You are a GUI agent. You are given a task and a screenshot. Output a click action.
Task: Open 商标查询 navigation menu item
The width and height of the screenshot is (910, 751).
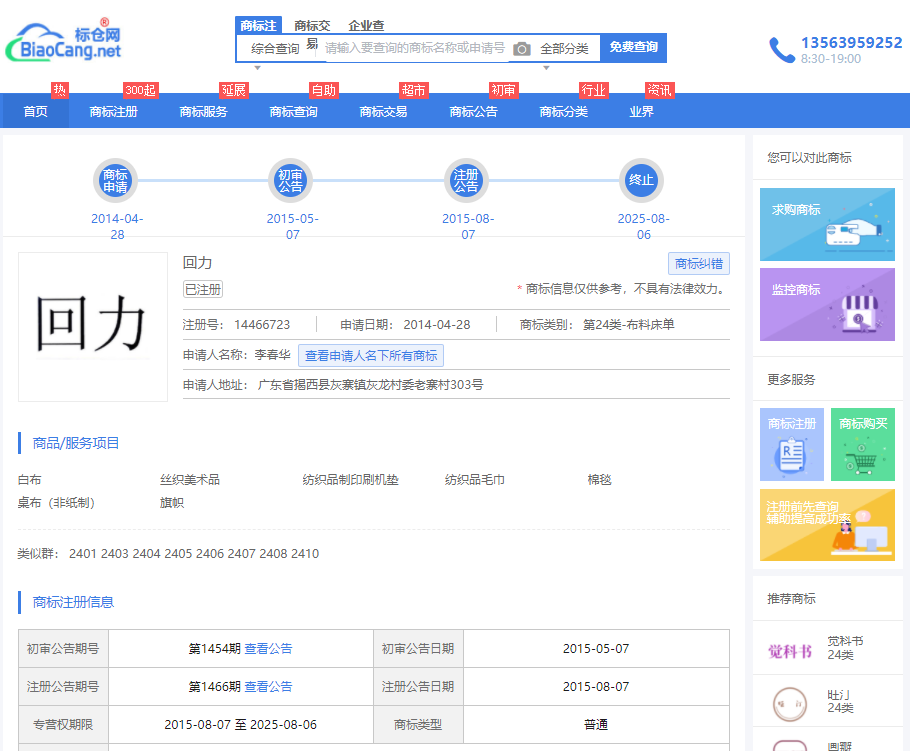pyautogui.click(x=294, y=111)
